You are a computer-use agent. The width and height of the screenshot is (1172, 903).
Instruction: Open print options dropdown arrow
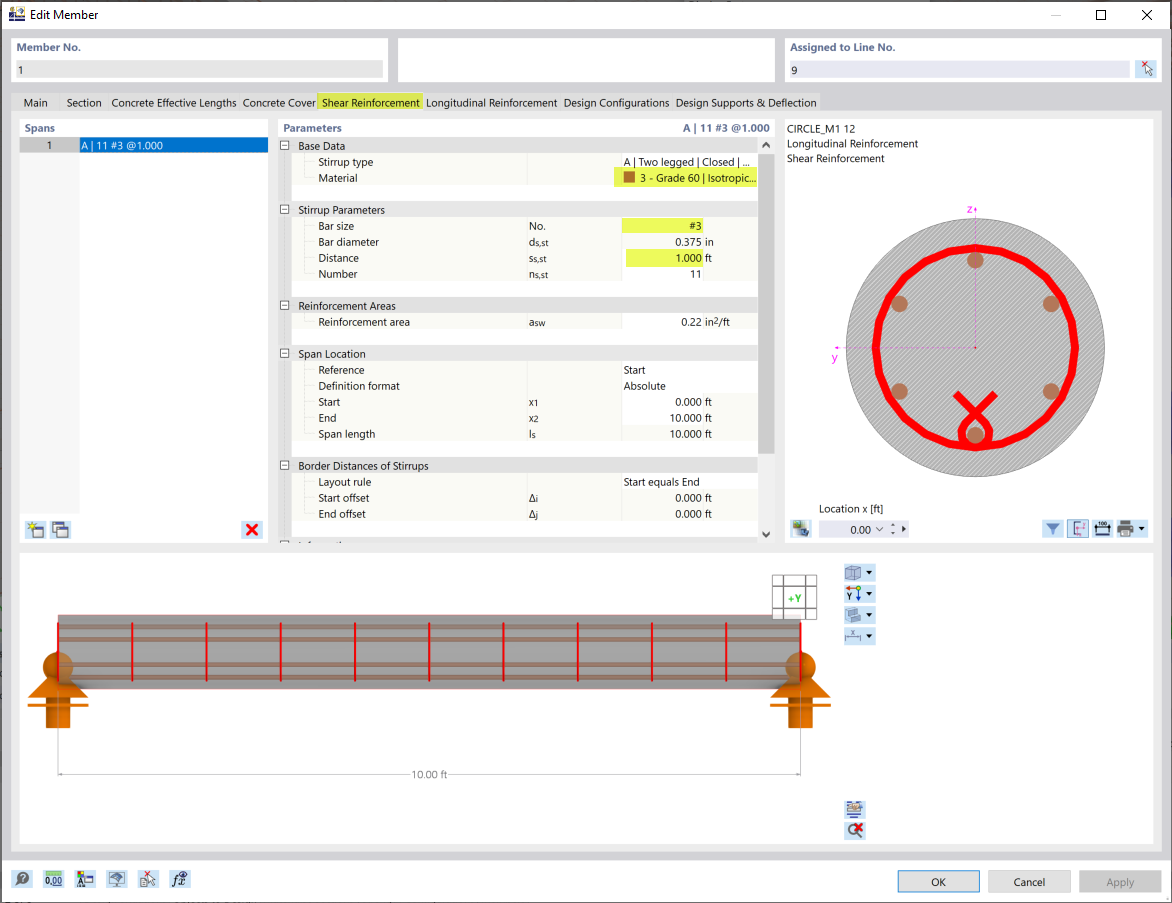(1141, 528)
